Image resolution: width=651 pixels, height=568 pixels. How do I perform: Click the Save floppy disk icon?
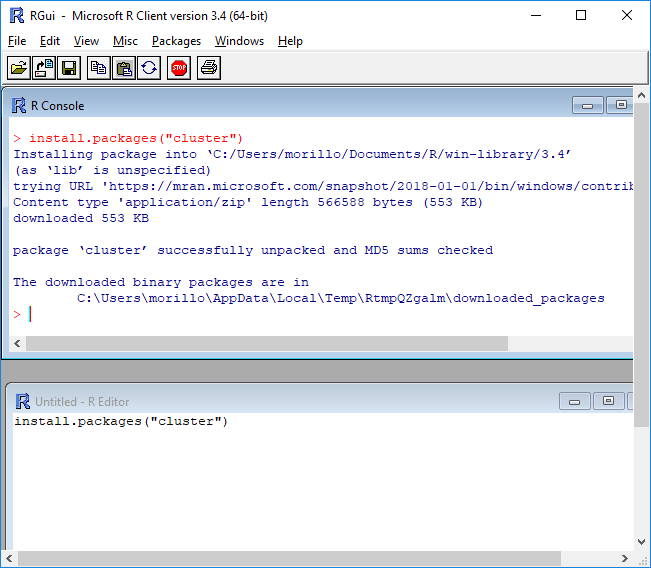(x=69, y=68)
